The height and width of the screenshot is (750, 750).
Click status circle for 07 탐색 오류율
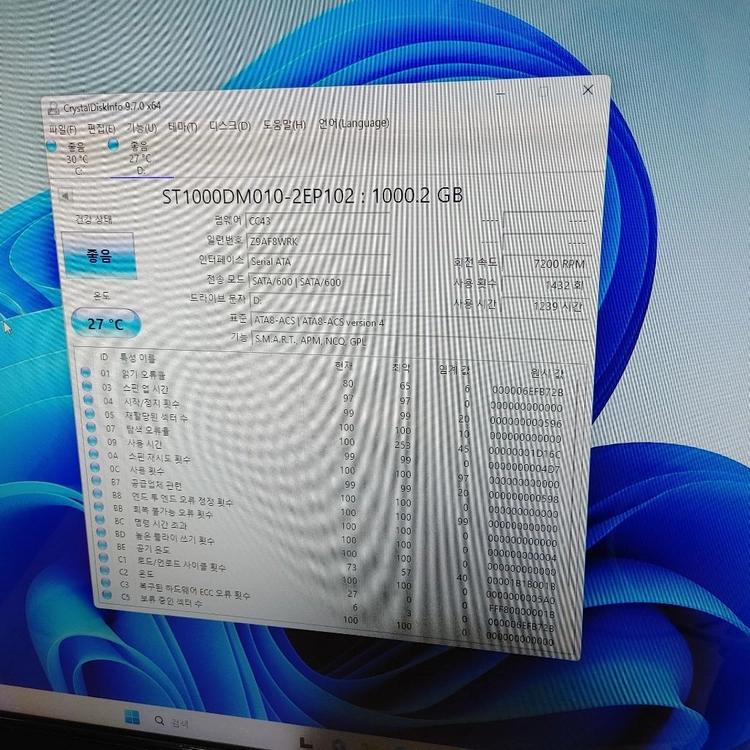click(91, 427)
